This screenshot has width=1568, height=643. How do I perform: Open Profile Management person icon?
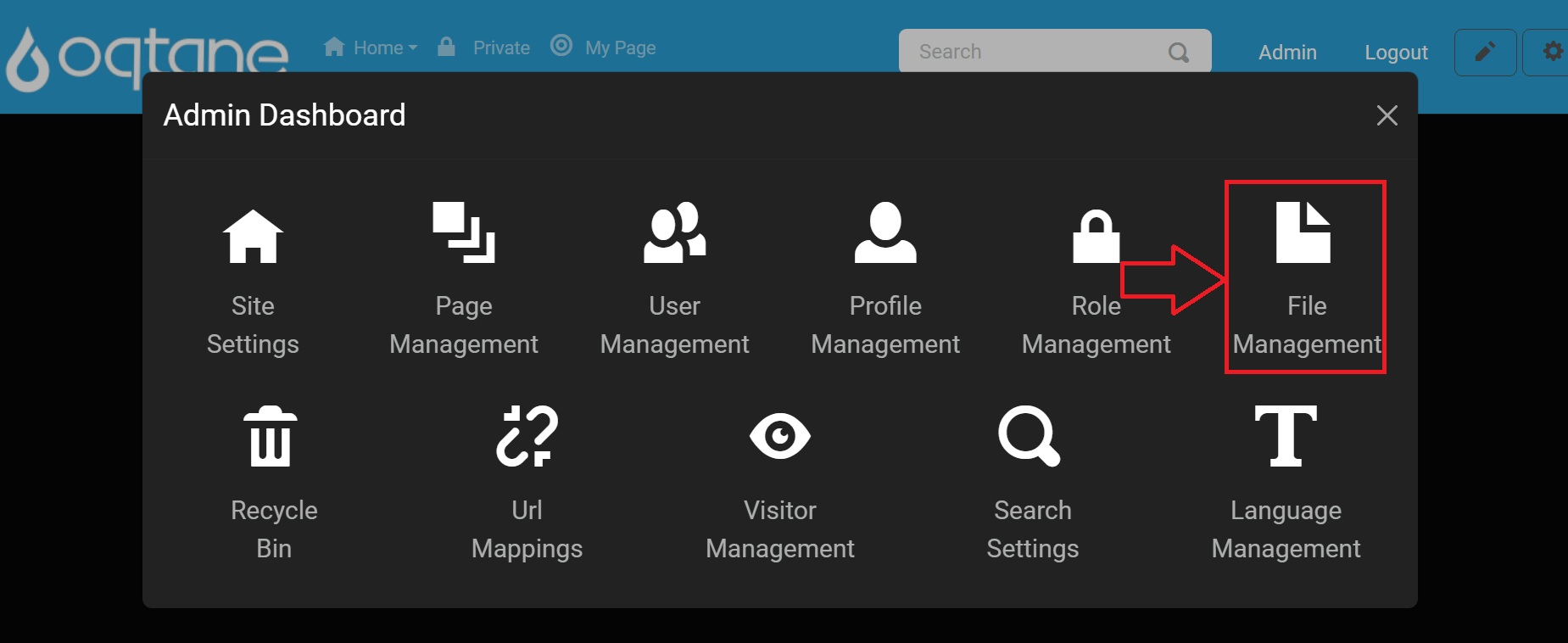click(x=885, y=232)
